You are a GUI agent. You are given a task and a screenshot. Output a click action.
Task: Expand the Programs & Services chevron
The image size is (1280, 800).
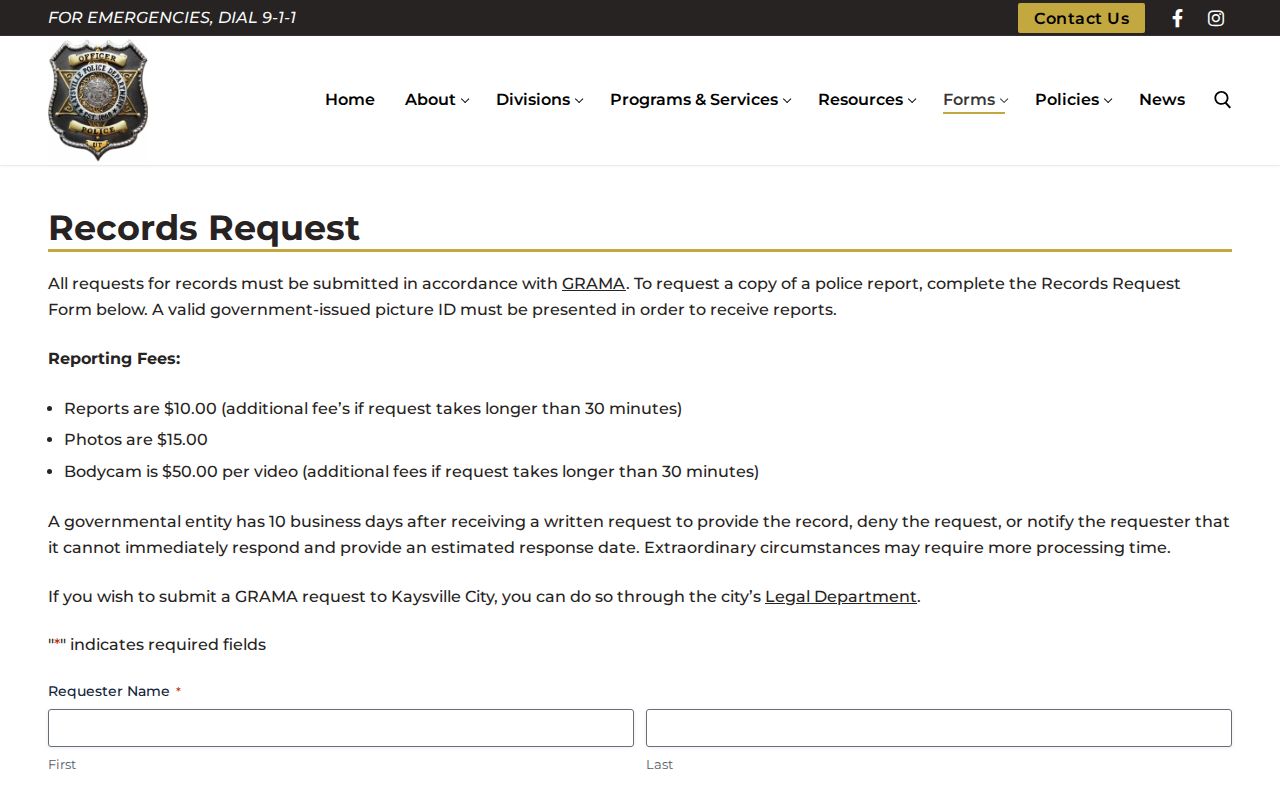pos(787,100)
